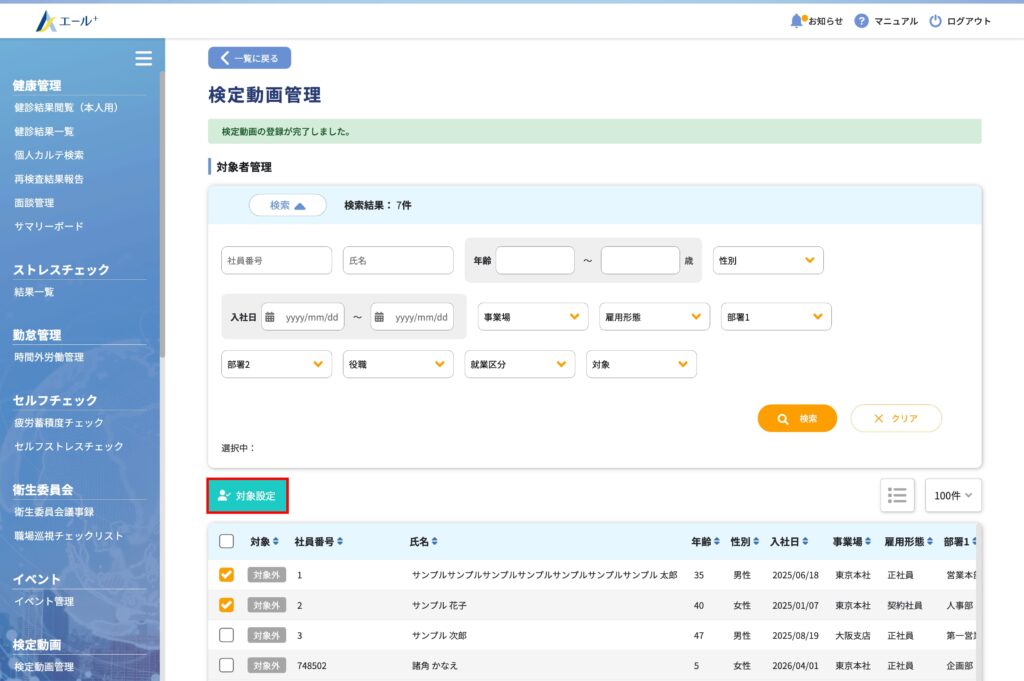This screenshot has height=681, width=1024.
Task: Click the ログアウト power icon
Action: [x=935, y=20]
